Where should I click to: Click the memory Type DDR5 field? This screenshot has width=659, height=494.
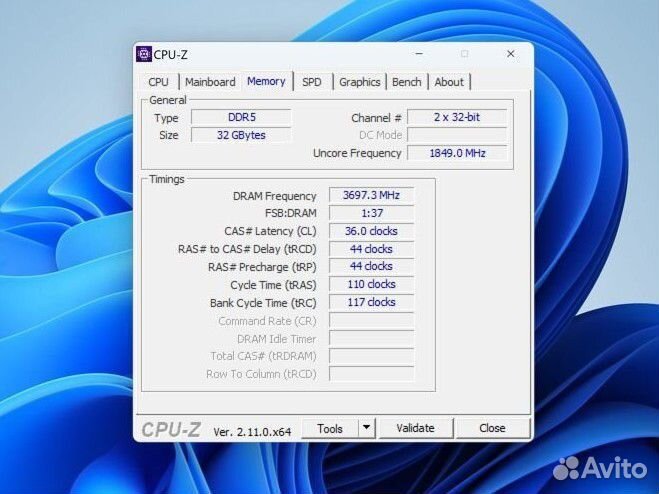(x=240, y=118)
